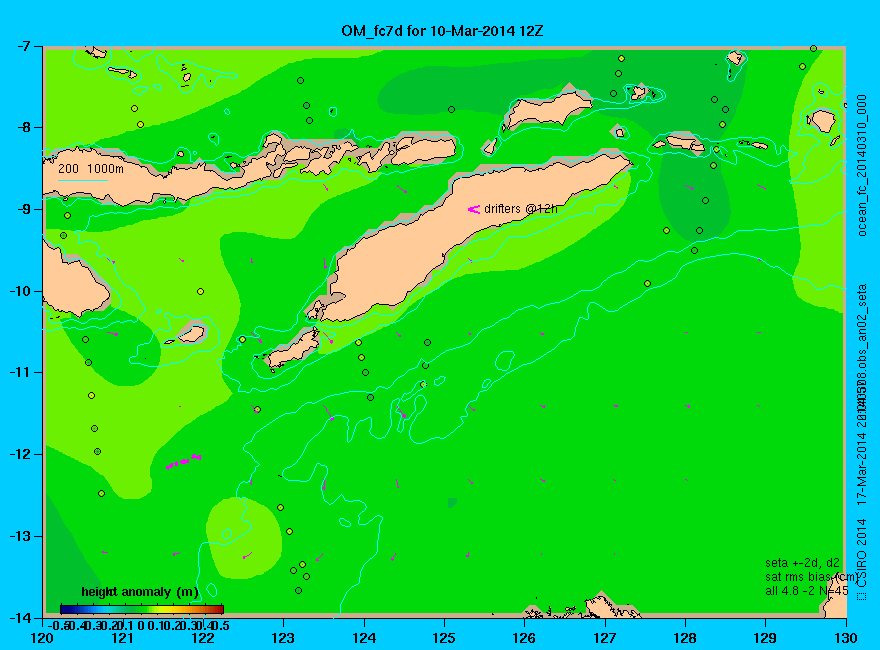
Task: Click the plot title OM_fc7d for 10-Mar-2014 12Z
Action: click(x=442, y=31)
